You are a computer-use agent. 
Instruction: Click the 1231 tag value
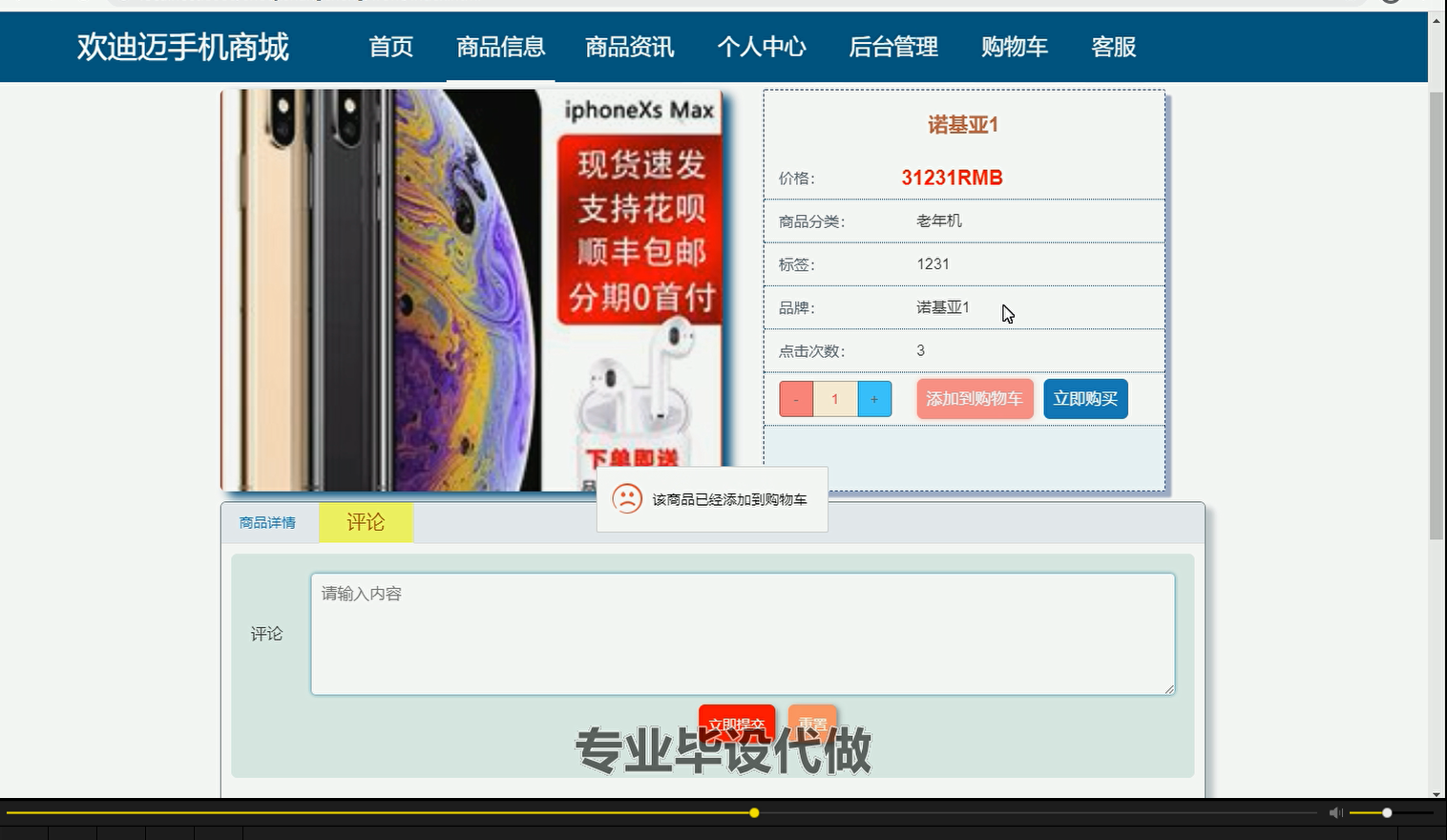pyautogui.click(x=933, y=264)
